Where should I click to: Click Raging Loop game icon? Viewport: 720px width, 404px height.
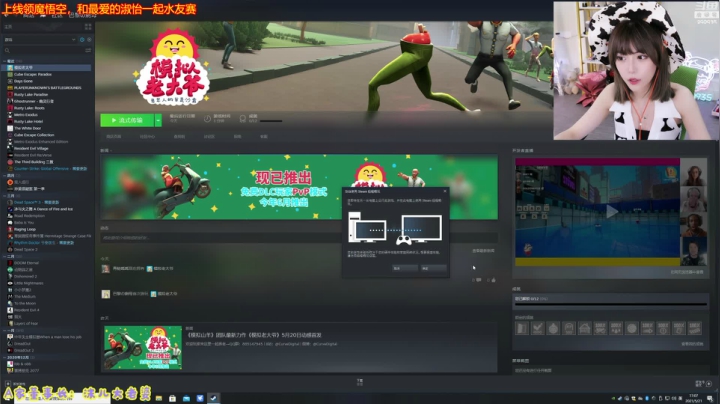[10, 229]
